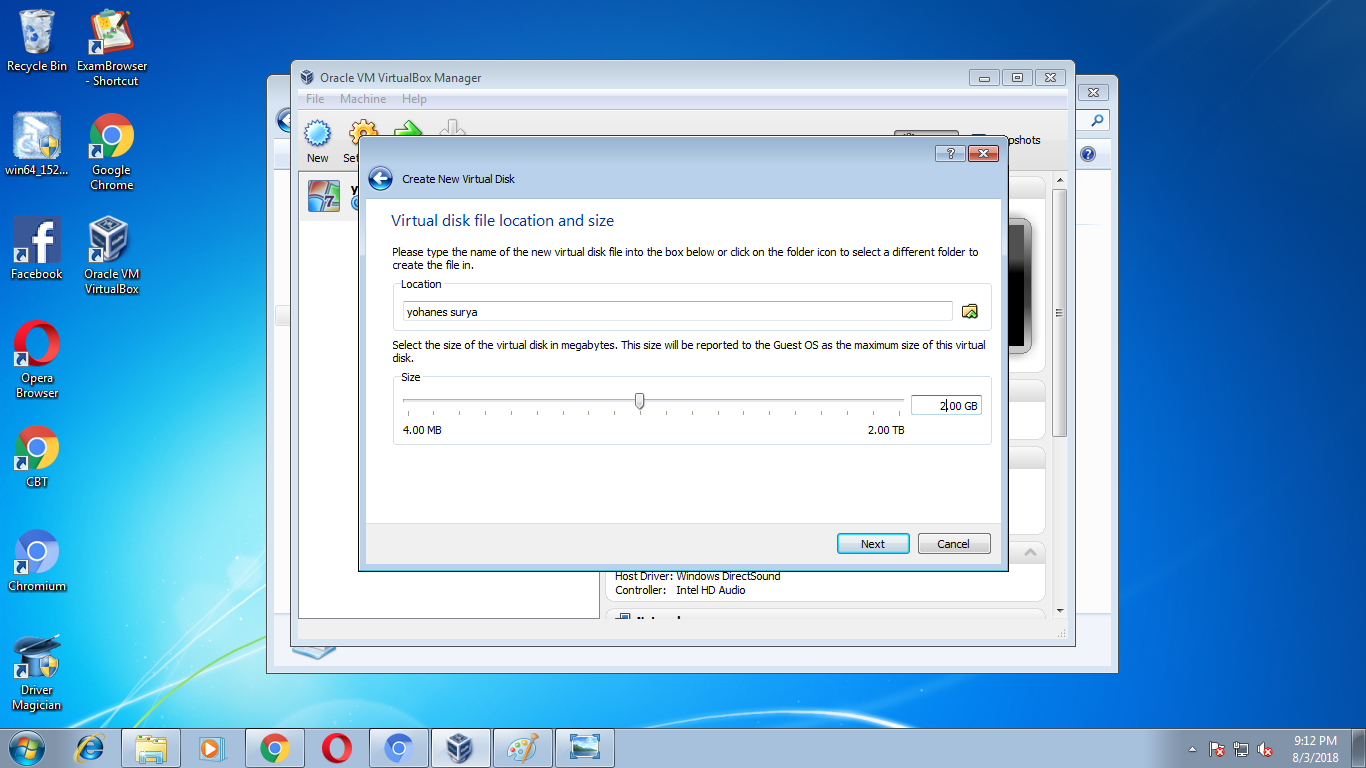The height and width of the screenshot is (768, 1366).
Task: Click the Location text field with yohanes surya
Action: point(678,312)
